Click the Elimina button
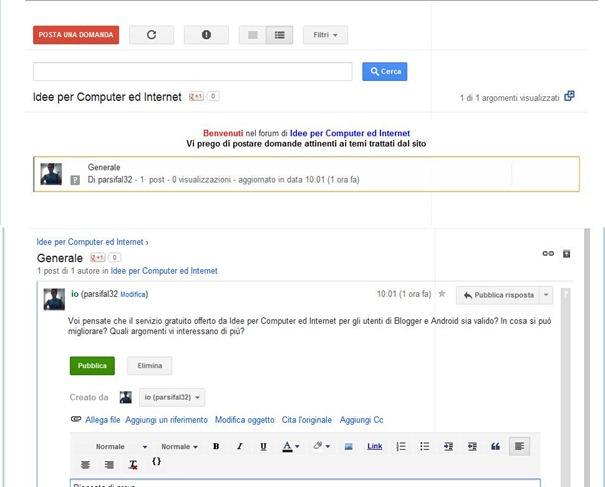The image size is (605, 487). 150,365
